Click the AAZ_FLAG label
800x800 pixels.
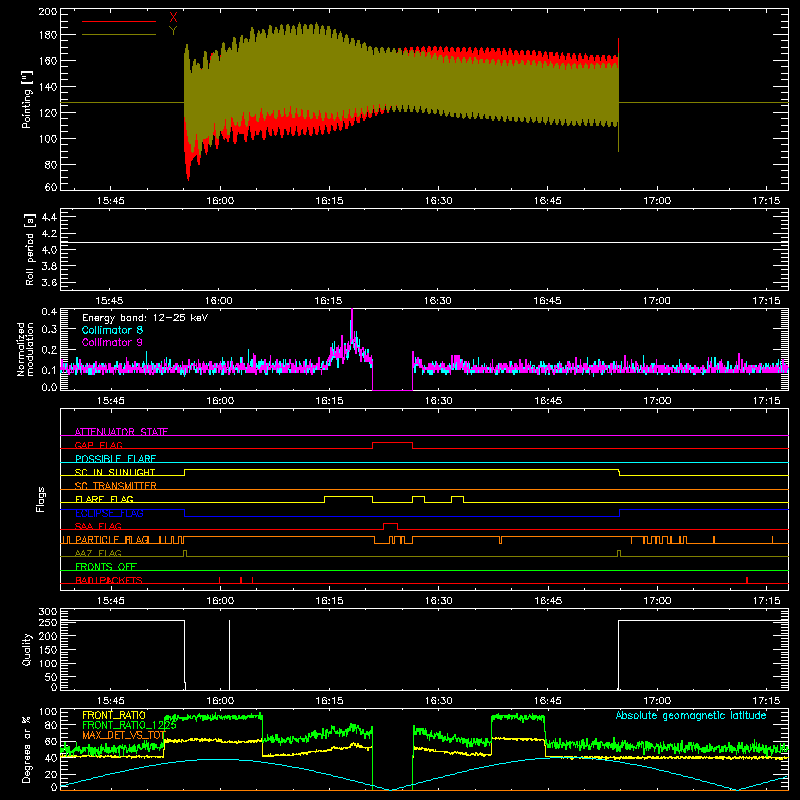click(98, 553)
